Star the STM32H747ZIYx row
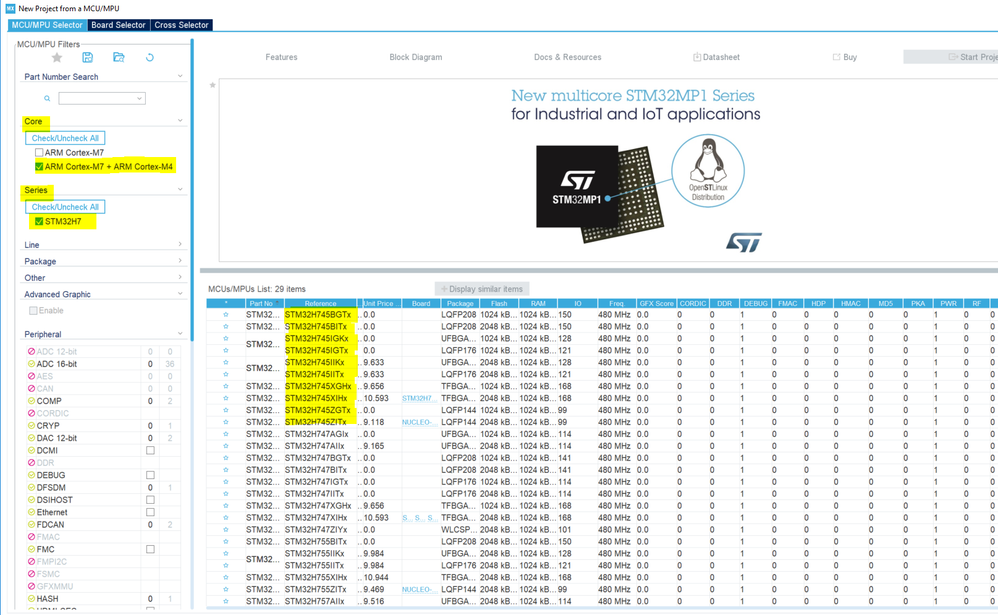Image resolution: width=998 pixels, height=615 pixels. tap(225, 530)
